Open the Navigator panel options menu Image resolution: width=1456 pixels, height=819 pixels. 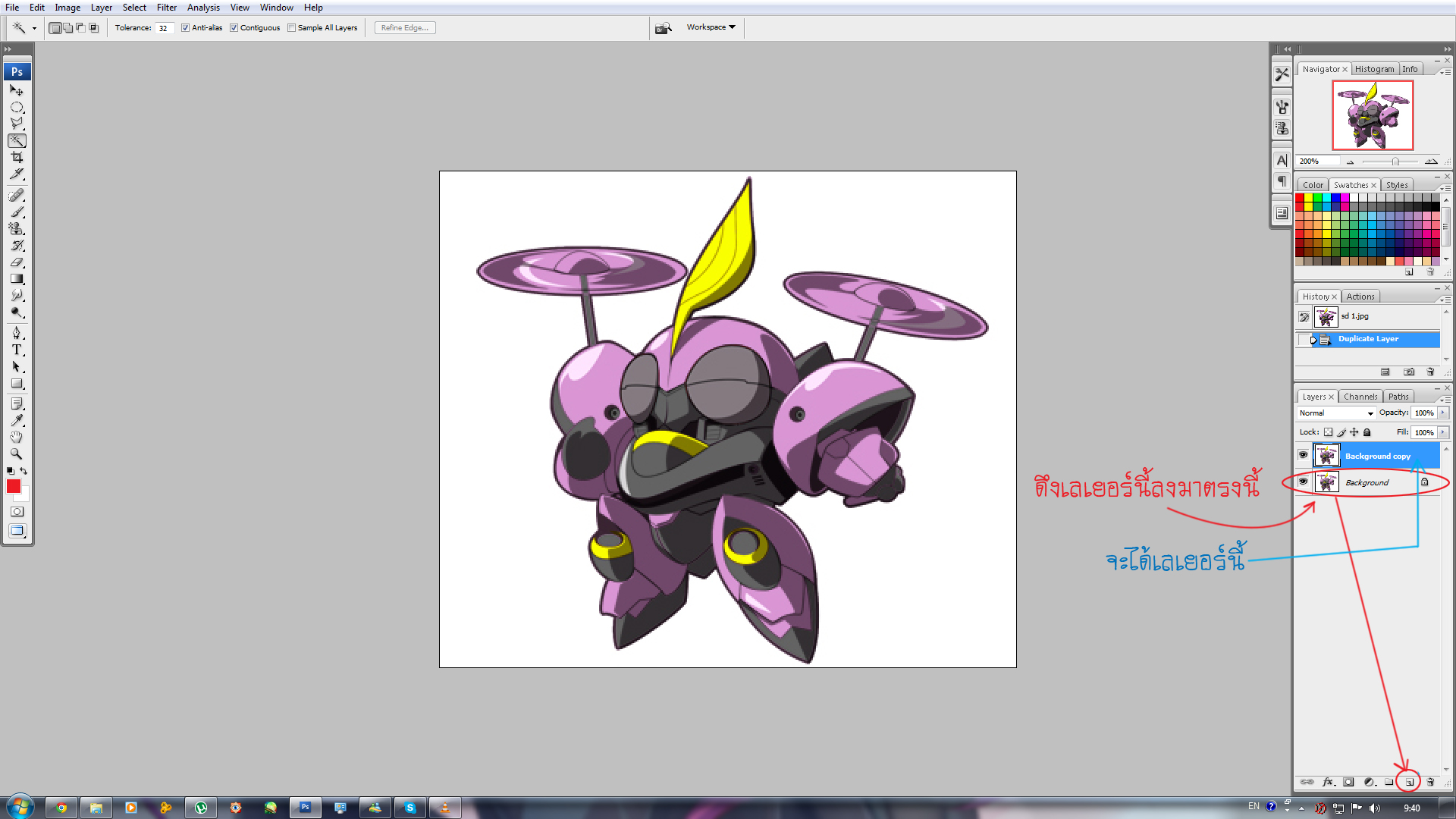(1445, 72)
